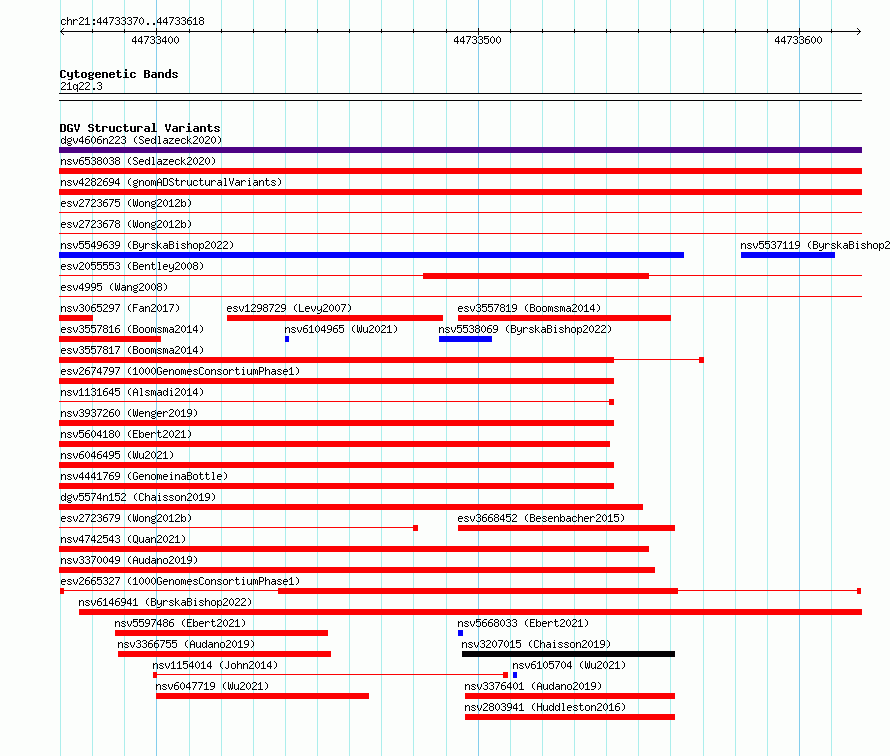Click the blue nsv5538069 bar

465,339
